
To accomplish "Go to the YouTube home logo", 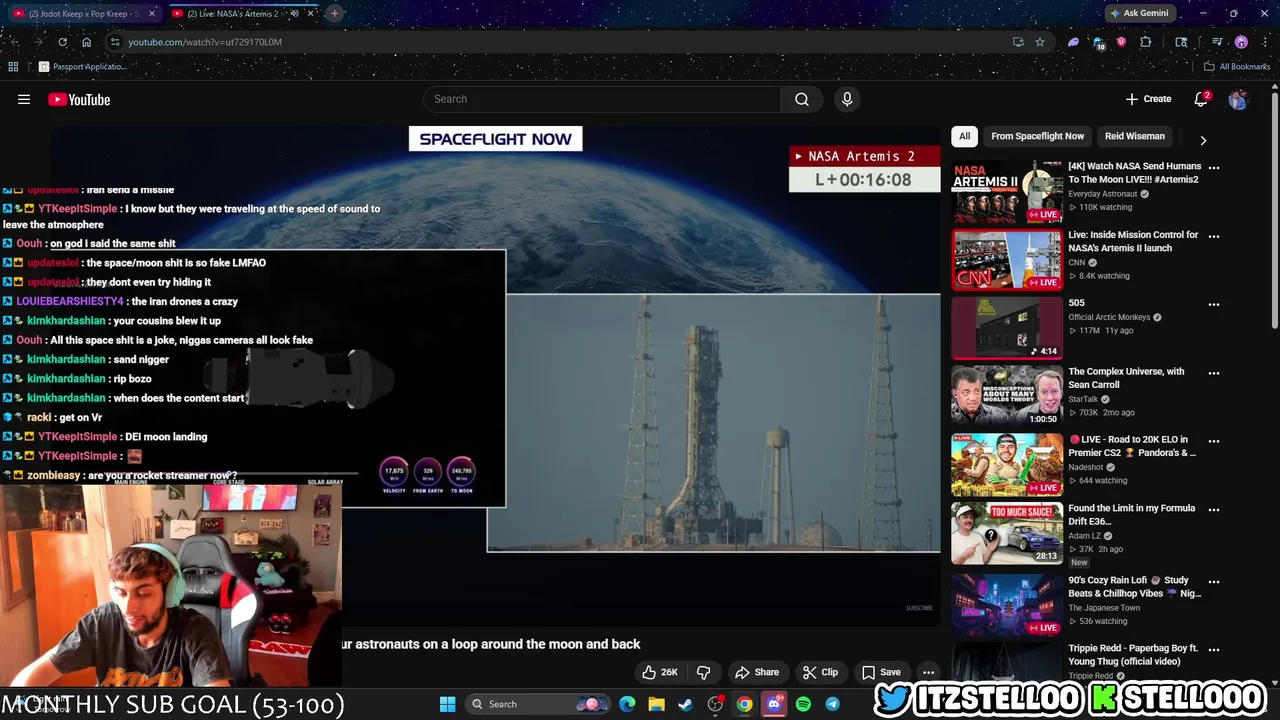I will 79,99.
